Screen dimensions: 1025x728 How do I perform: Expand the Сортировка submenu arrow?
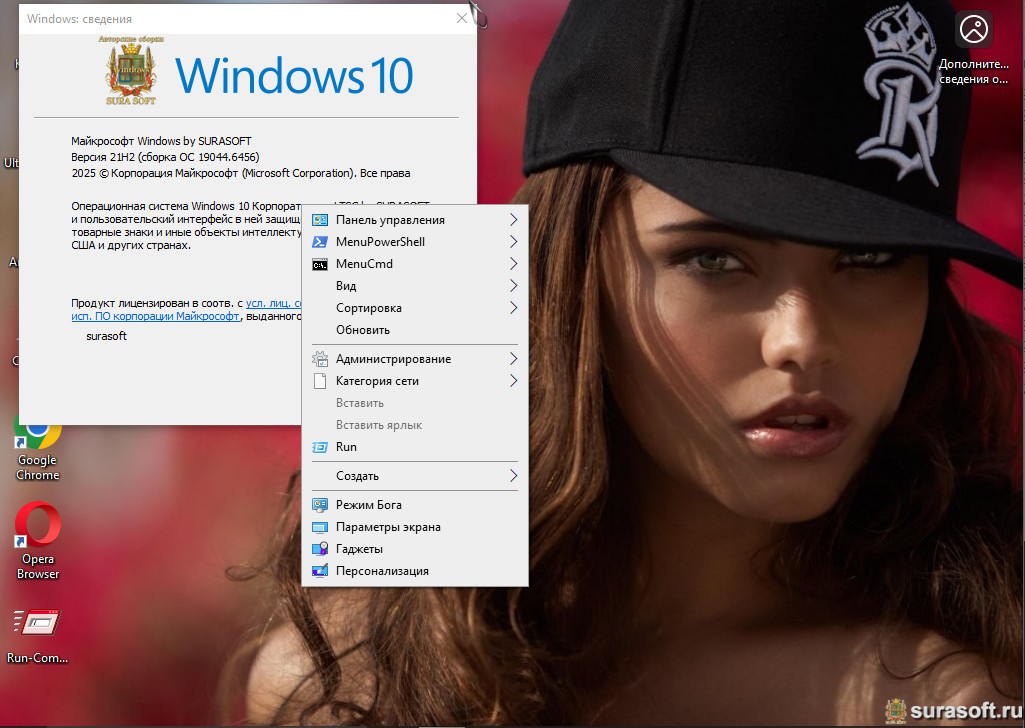click(x=513, y=308)
